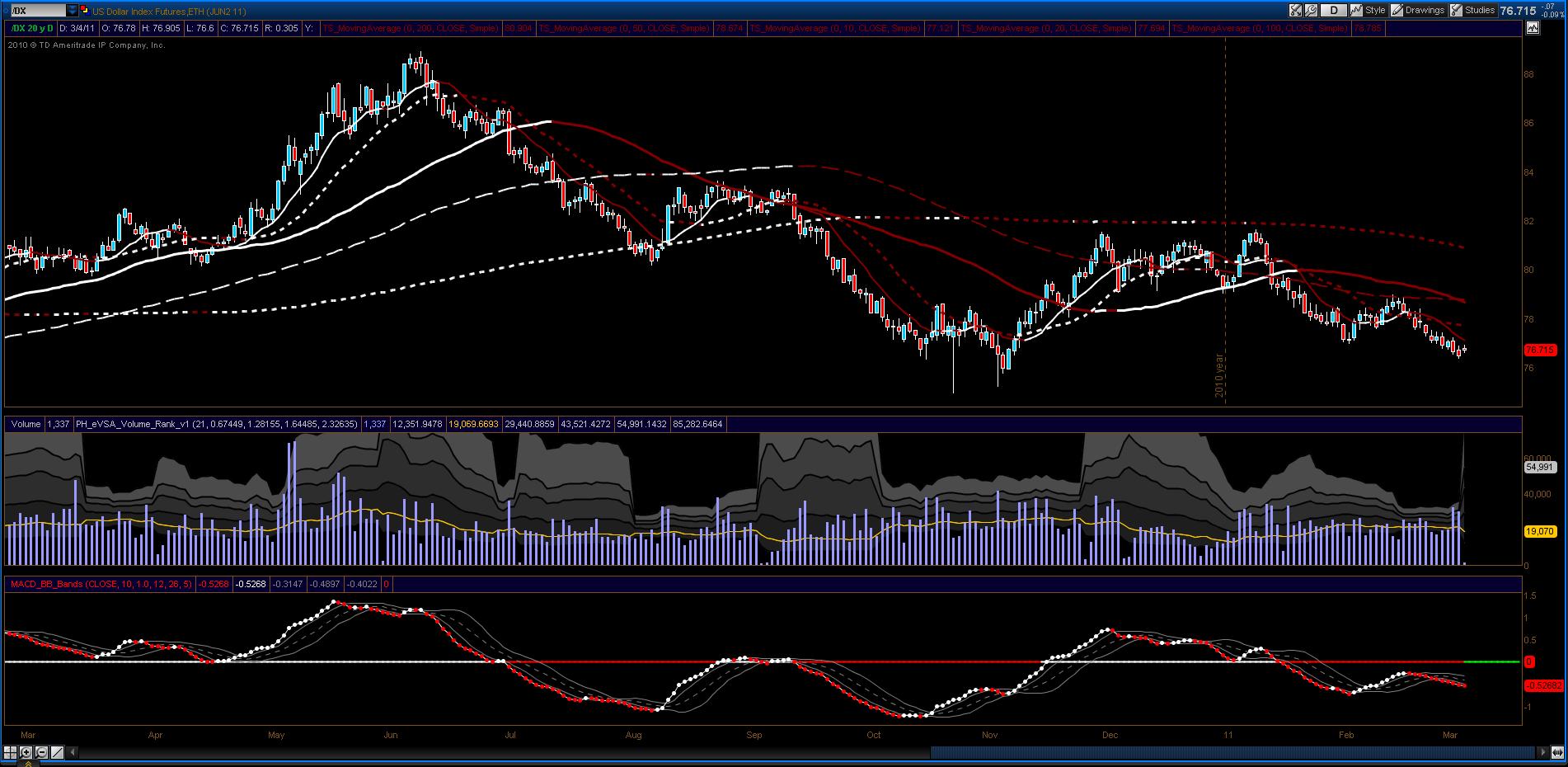Click the O: 76.78 open value
1568x767 pixels.
point(120,28)
